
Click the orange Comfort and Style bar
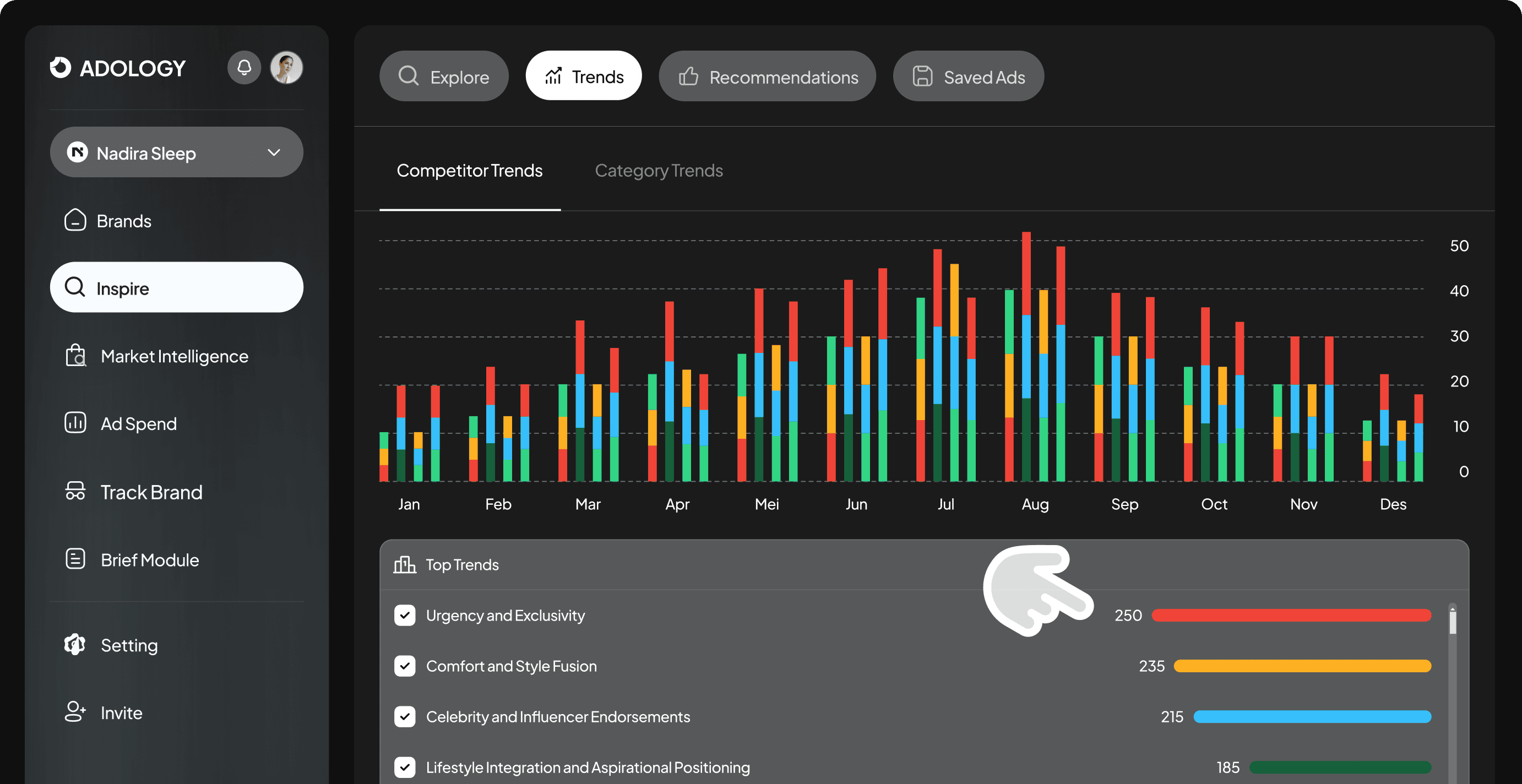[x=1302, y=666]
